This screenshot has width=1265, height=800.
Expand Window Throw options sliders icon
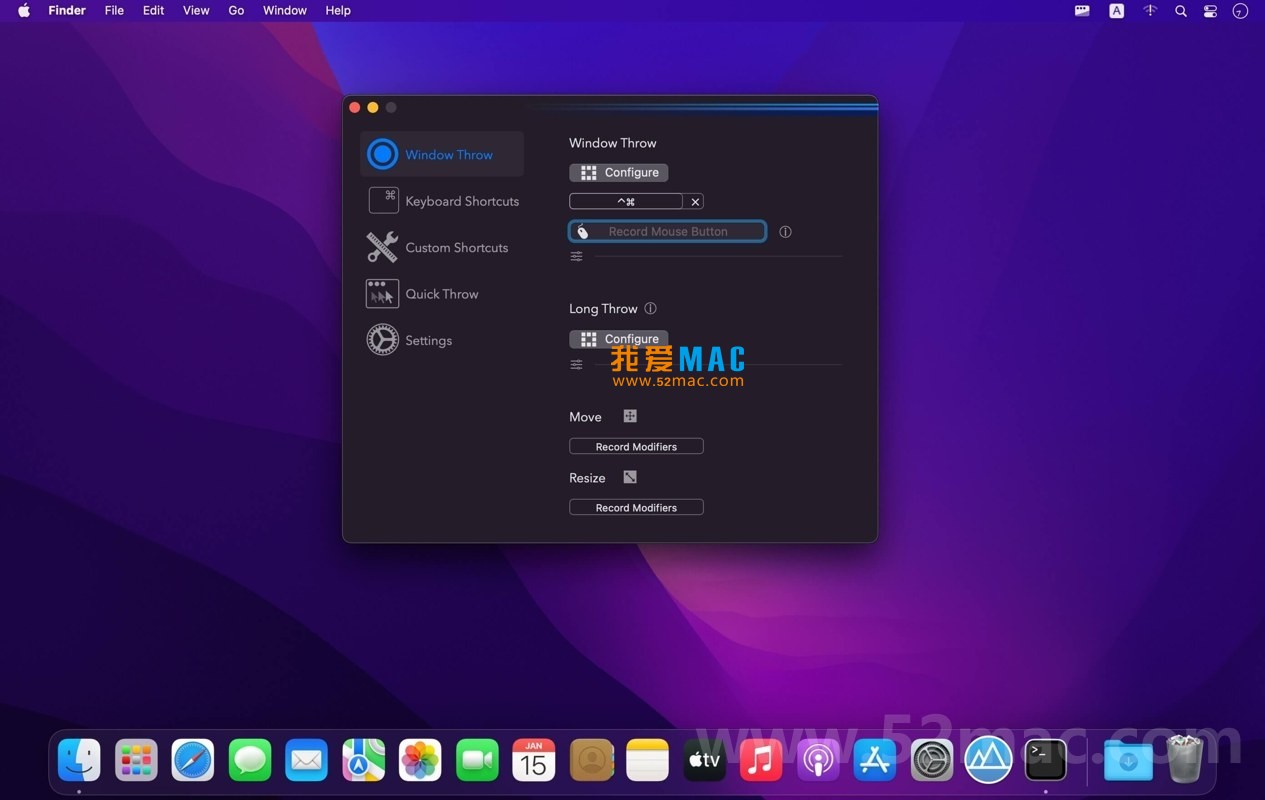pyautogui.click(x=576, y=257)
